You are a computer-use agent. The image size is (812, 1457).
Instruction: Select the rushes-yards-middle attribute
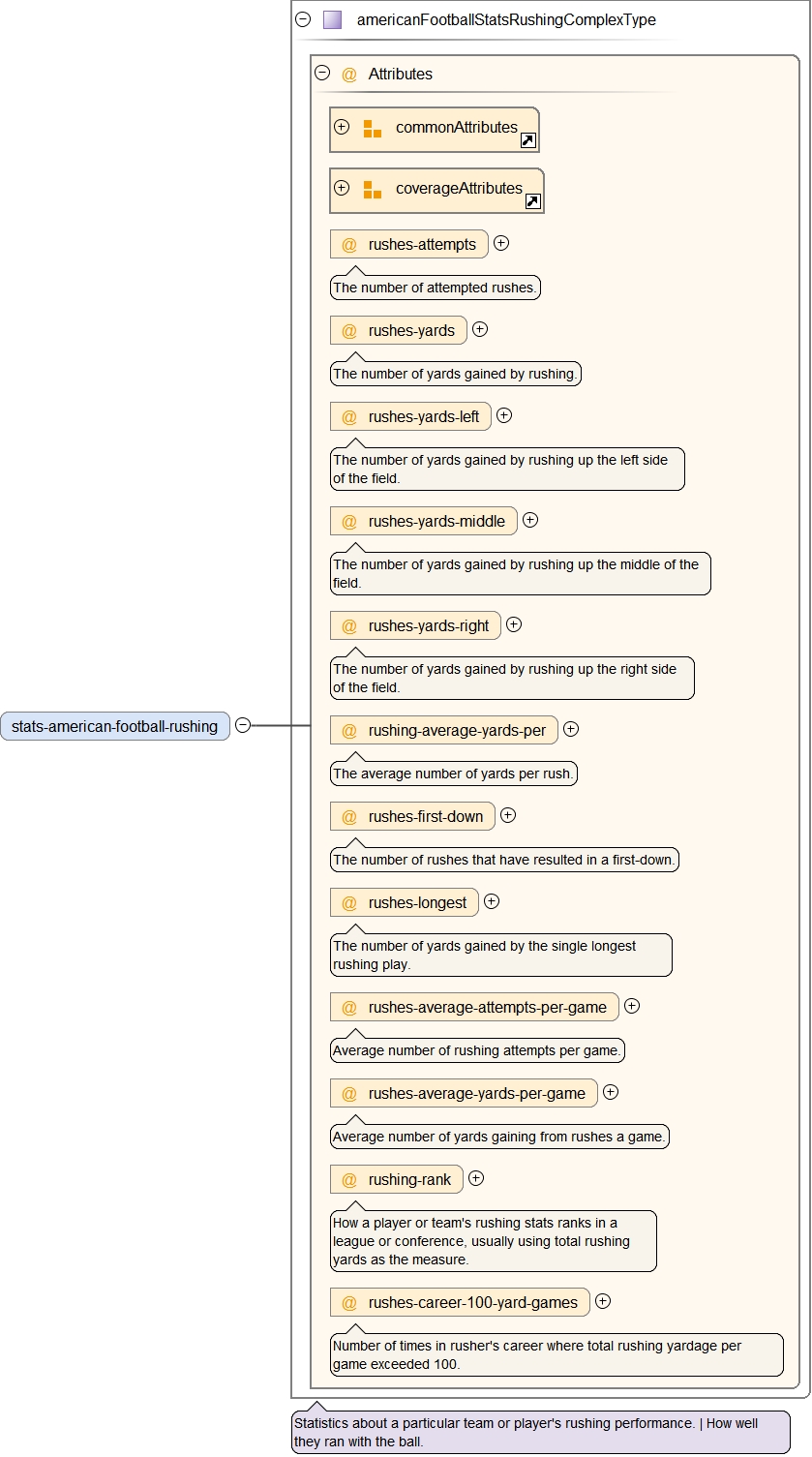pyautogui.click(x=436, y=522)
